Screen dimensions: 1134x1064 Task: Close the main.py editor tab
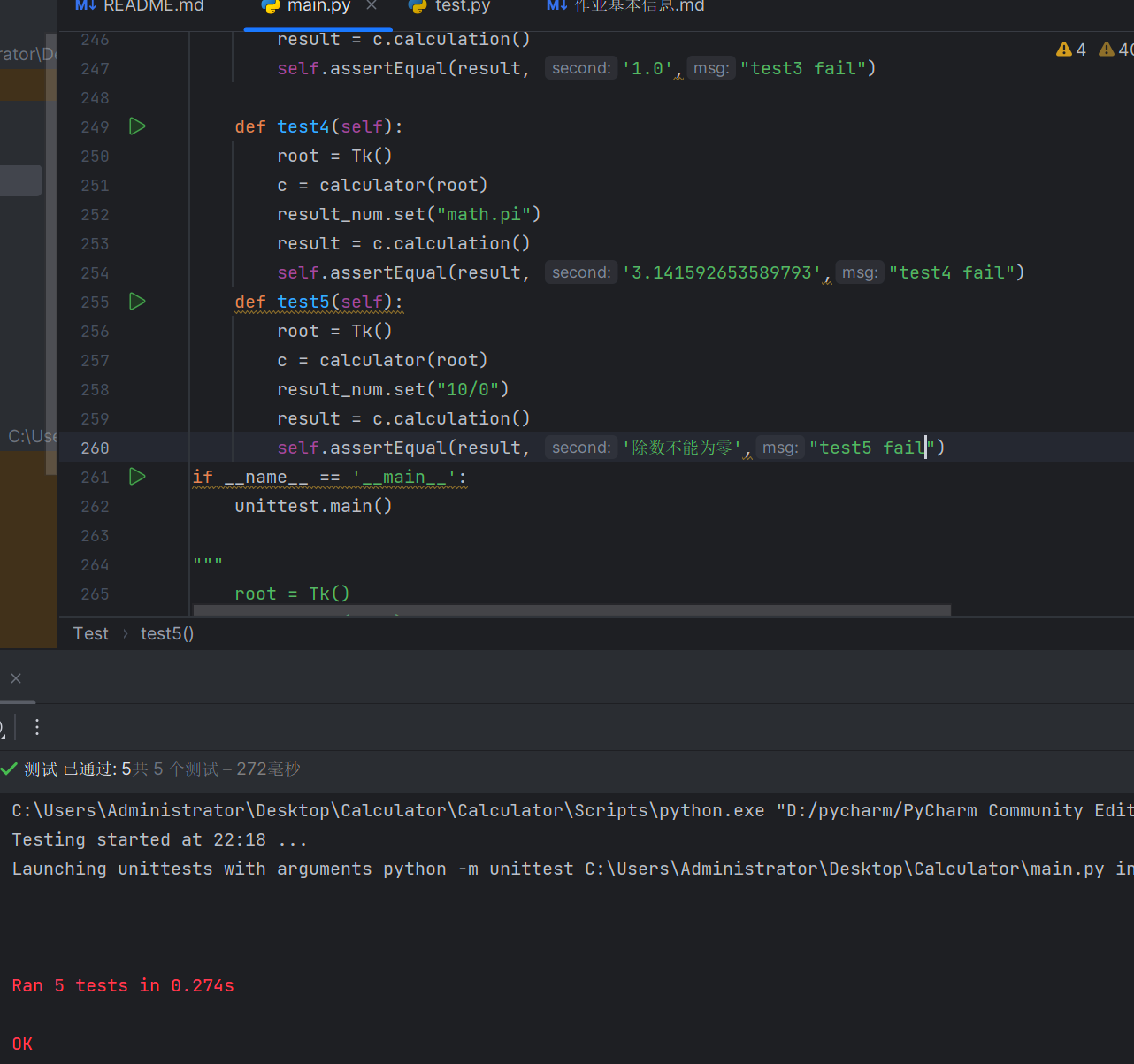[372, 6]
